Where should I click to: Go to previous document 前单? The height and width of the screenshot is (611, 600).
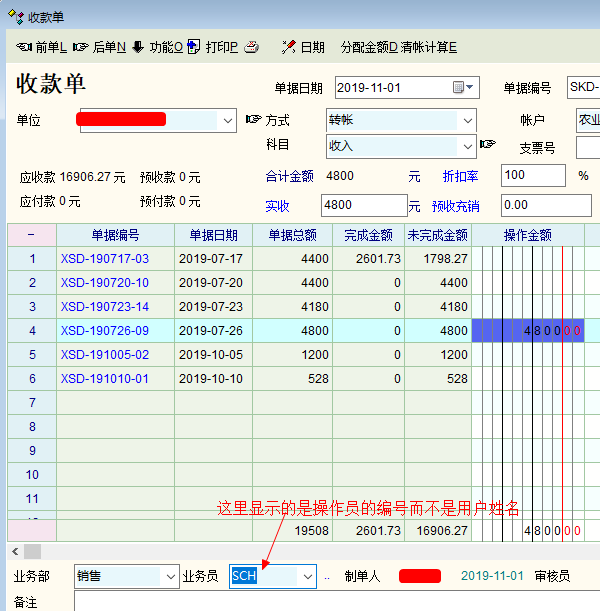[41, 47]
